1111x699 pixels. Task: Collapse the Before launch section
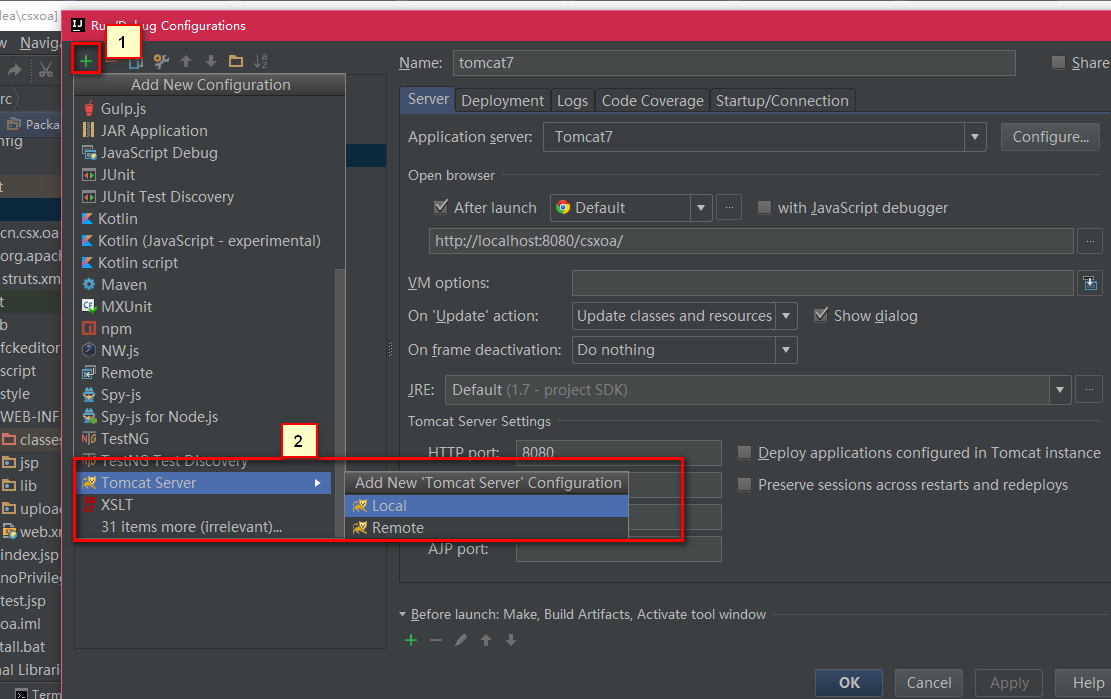[x=402, y=614]
